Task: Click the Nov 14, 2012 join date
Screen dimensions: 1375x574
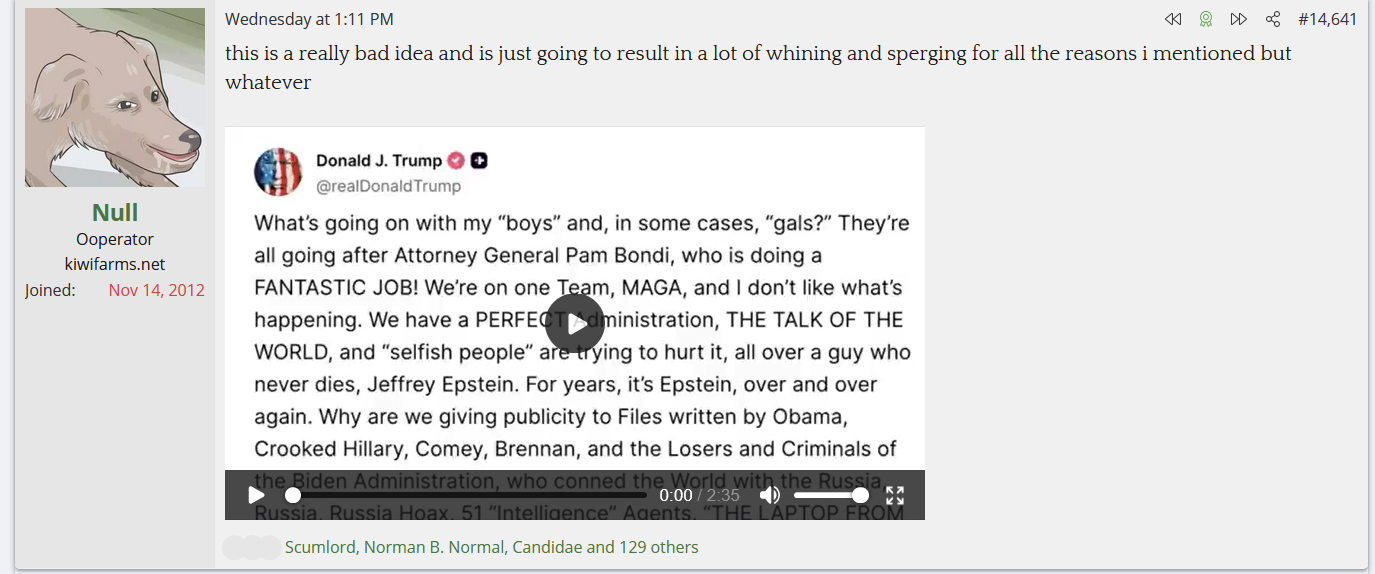Action: (x=156, y=290)
